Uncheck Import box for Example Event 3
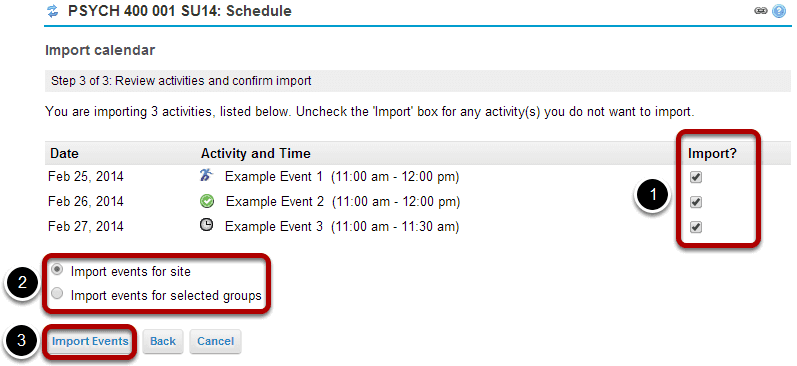The image size is (797, 366). point(696,227)
